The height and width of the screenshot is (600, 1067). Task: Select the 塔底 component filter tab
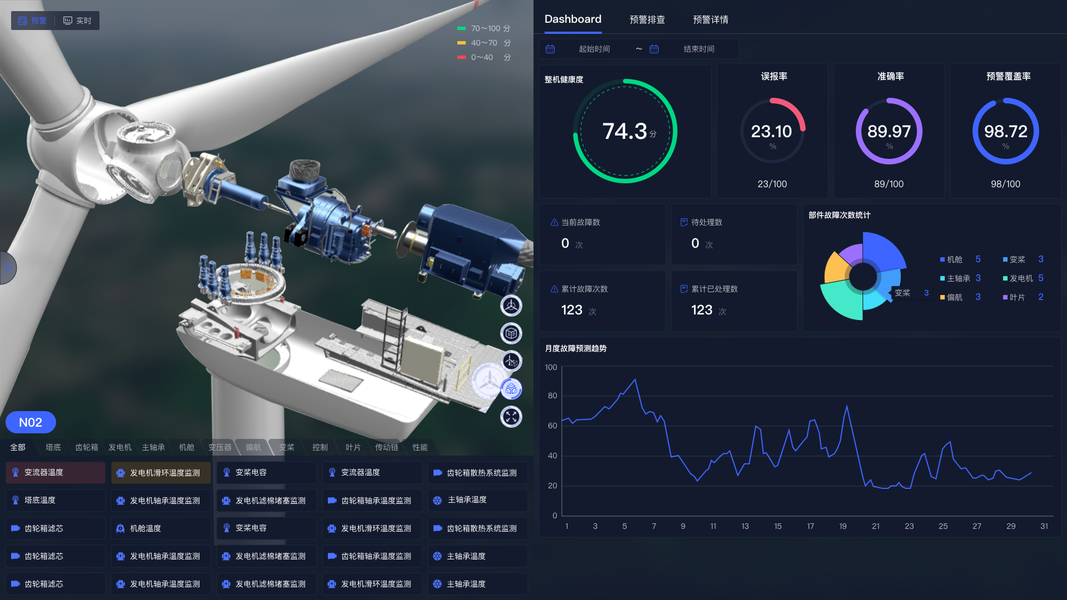53,447
